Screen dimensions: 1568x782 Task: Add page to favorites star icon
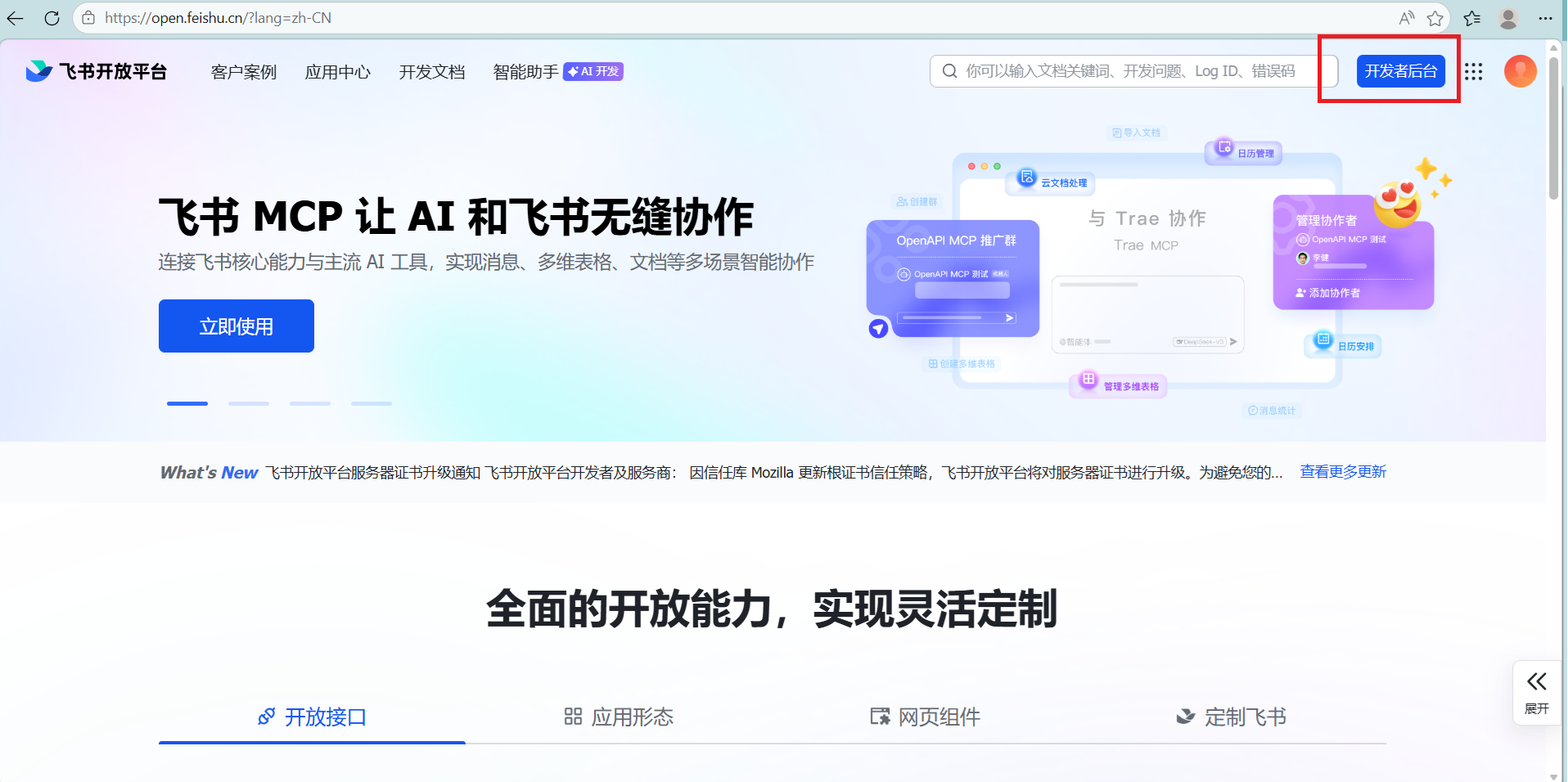[x=1435, y=18]
